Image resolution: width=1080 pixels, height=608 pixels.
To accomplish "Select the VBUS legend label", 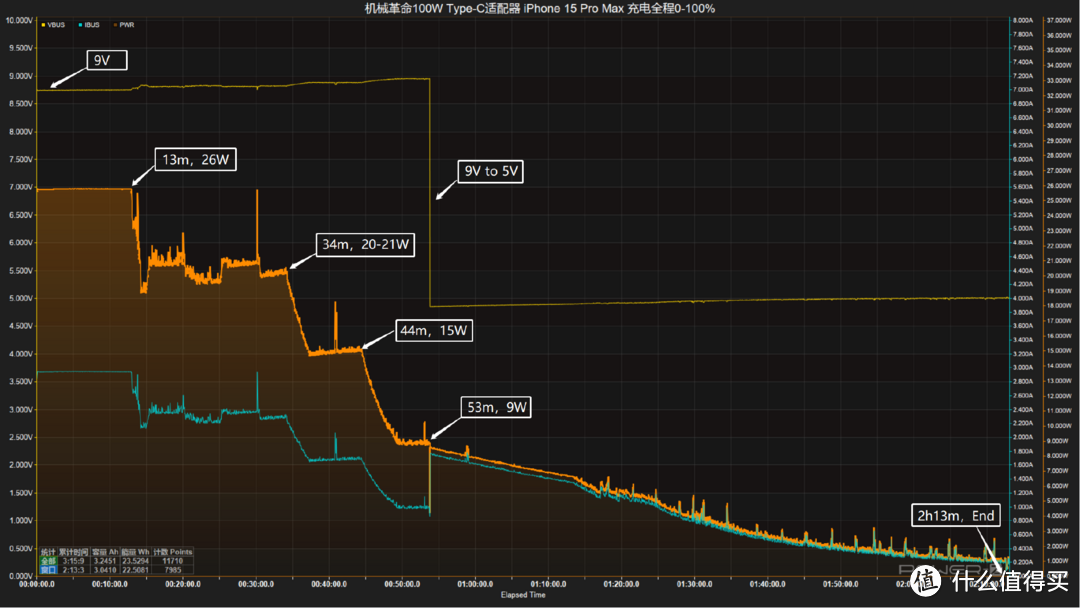I will (x=56, y=25).
